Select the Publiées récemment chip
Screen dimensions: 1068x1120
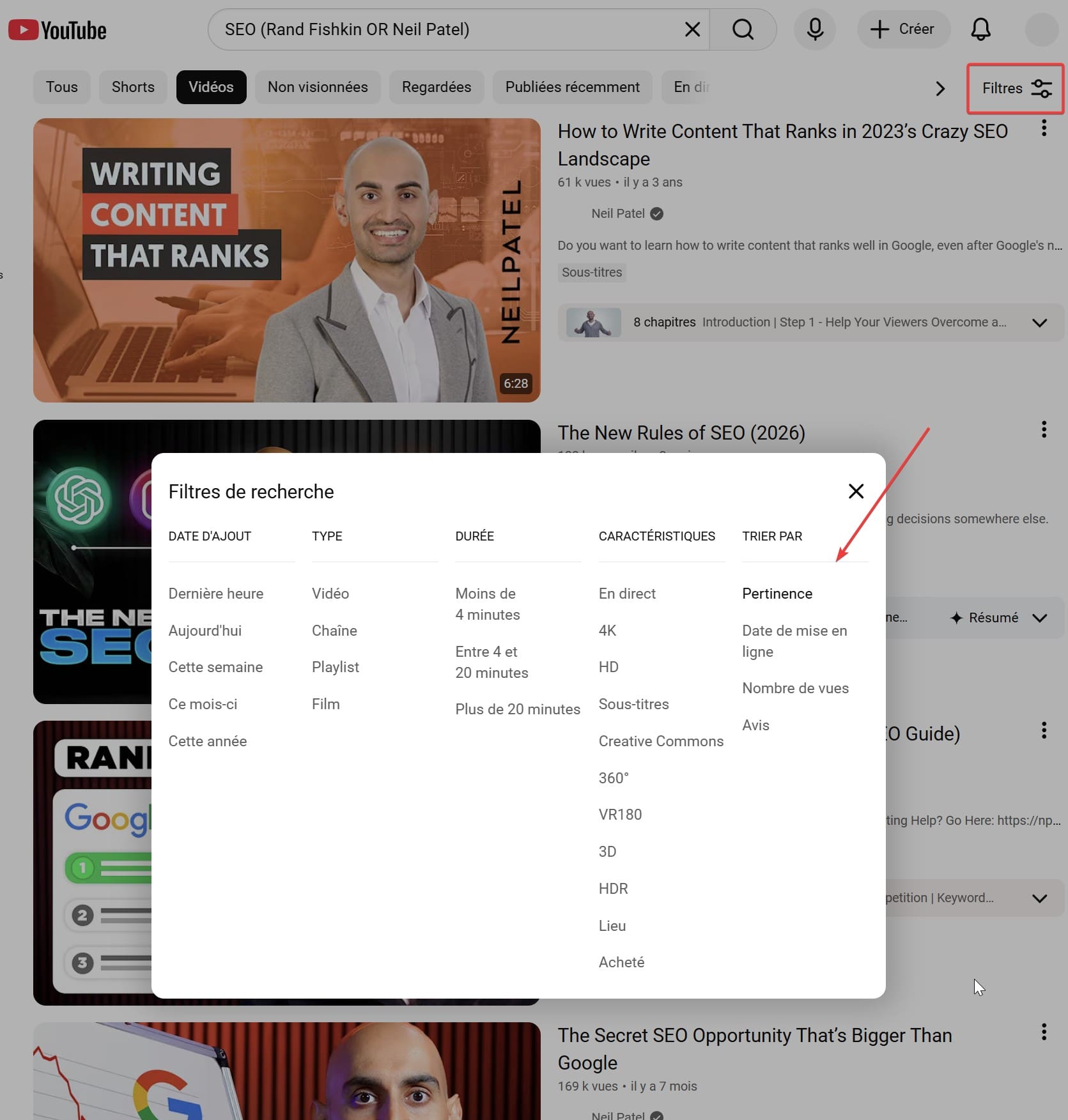click(x=572, y=88)
